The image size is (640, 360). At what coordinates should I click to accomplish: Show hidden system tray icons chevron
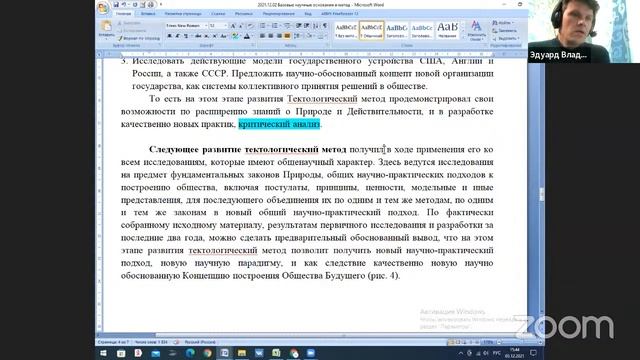coord(460,353)
